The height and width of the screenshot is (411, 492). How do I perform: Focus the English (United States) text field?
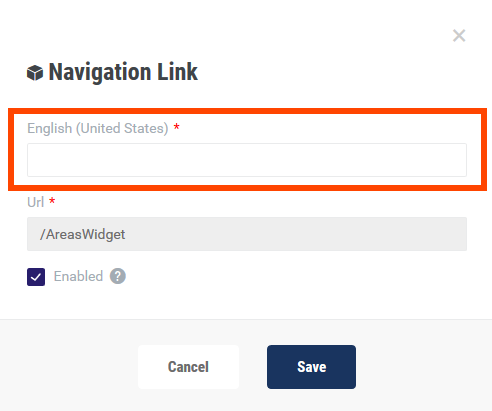pos(247,160)
